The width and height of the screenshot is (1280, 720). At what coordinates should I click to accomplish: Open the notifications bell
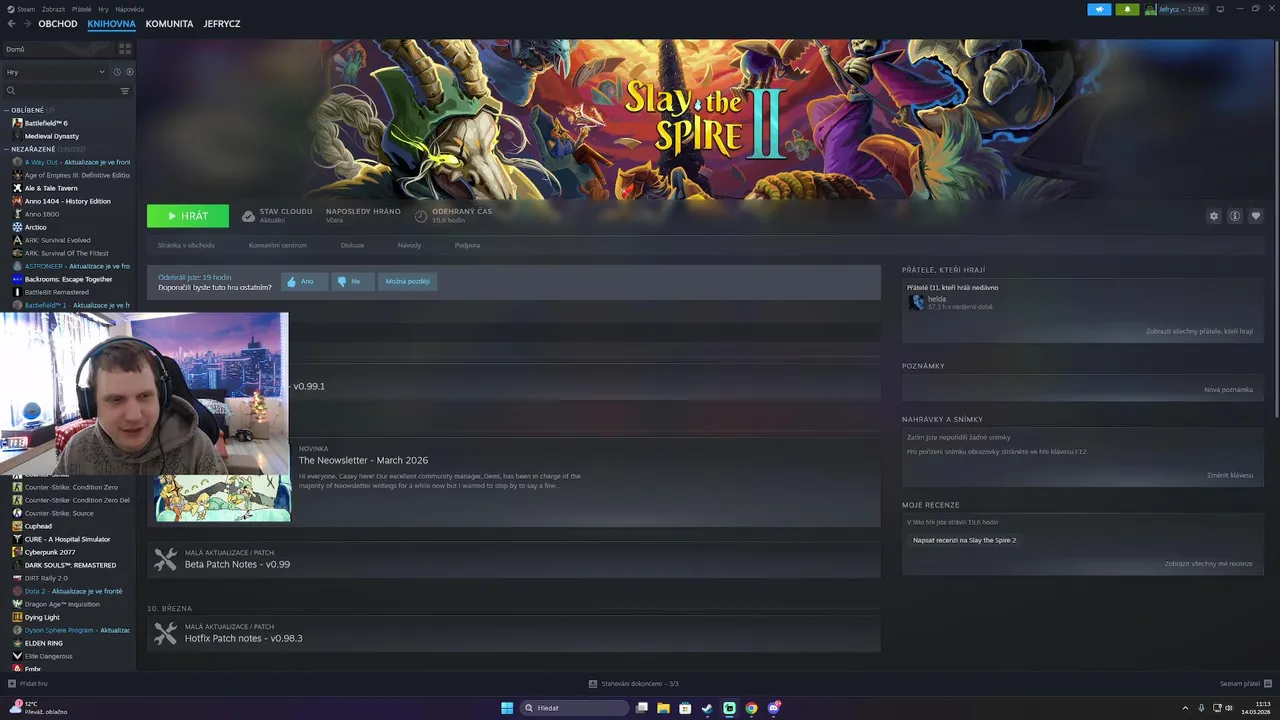pos(1127,9)
